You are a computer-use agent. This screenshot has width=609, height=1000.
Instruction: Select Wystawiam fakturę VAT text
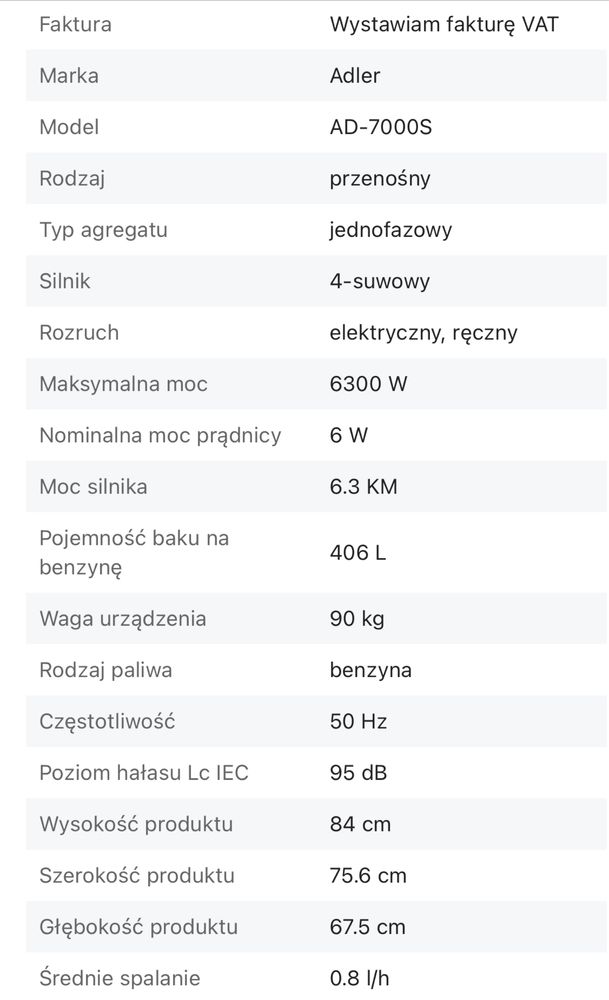444,24
